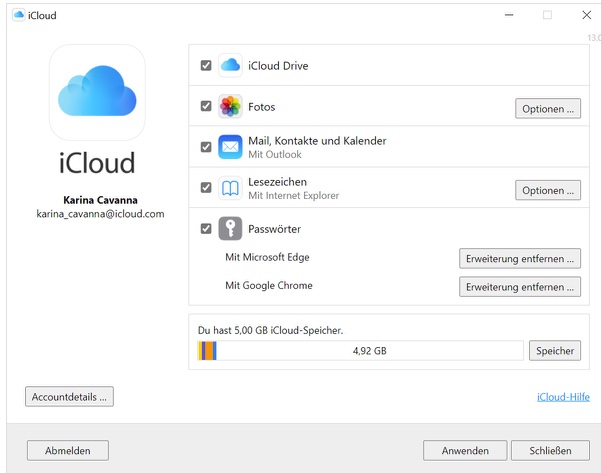Uncheck the iCloud Drive checkbox

pyautogui.click(x=206, y=66)
